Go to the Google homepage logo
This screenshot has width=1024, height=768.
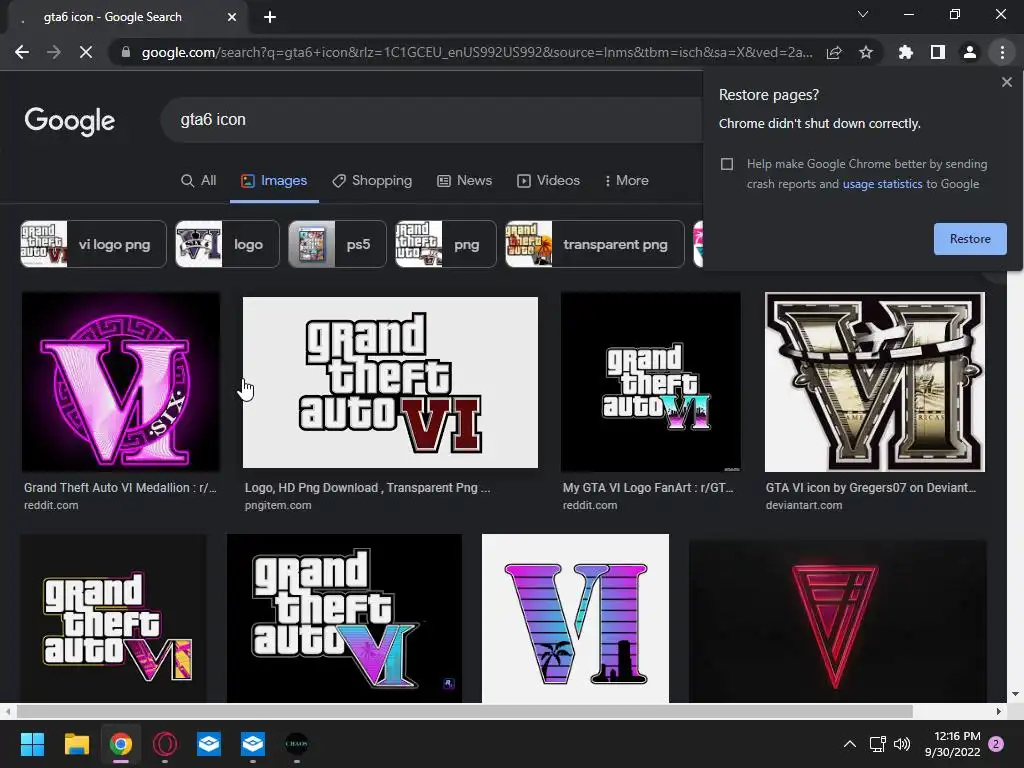pos(70,121)
